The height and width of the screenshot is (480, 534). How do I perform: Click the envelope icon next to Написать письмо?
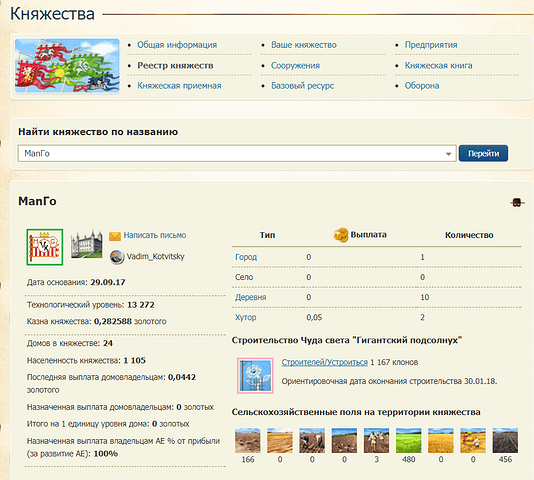(115, 236)
